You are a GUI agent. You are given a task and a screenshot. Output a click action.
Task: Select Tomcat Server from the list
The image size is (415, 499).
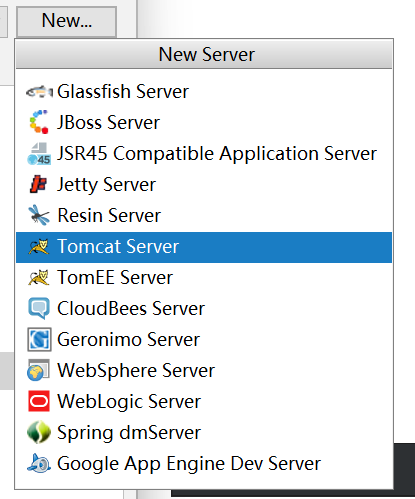coord(204,247)
